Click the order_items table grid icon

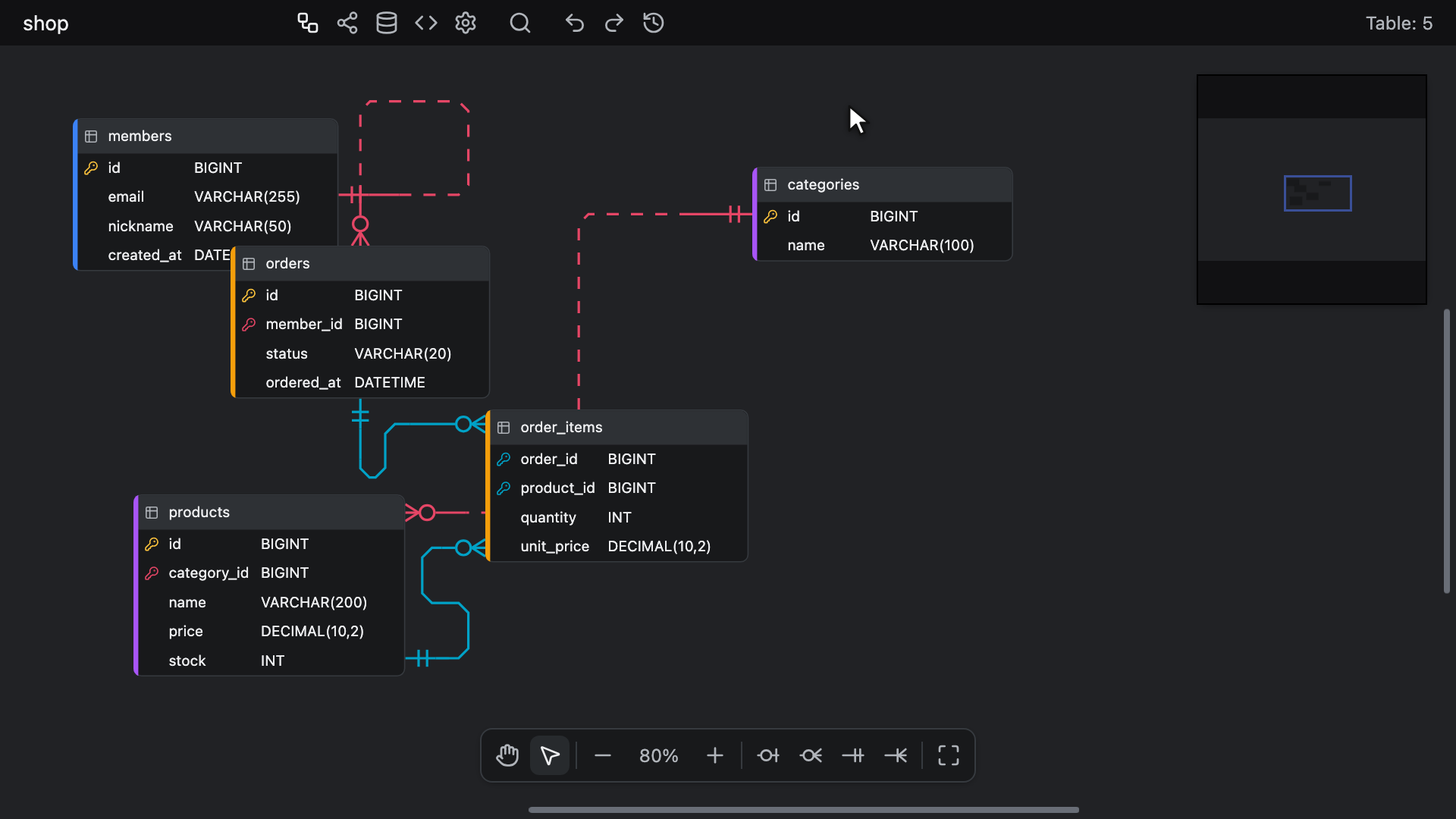coord(504,428)
